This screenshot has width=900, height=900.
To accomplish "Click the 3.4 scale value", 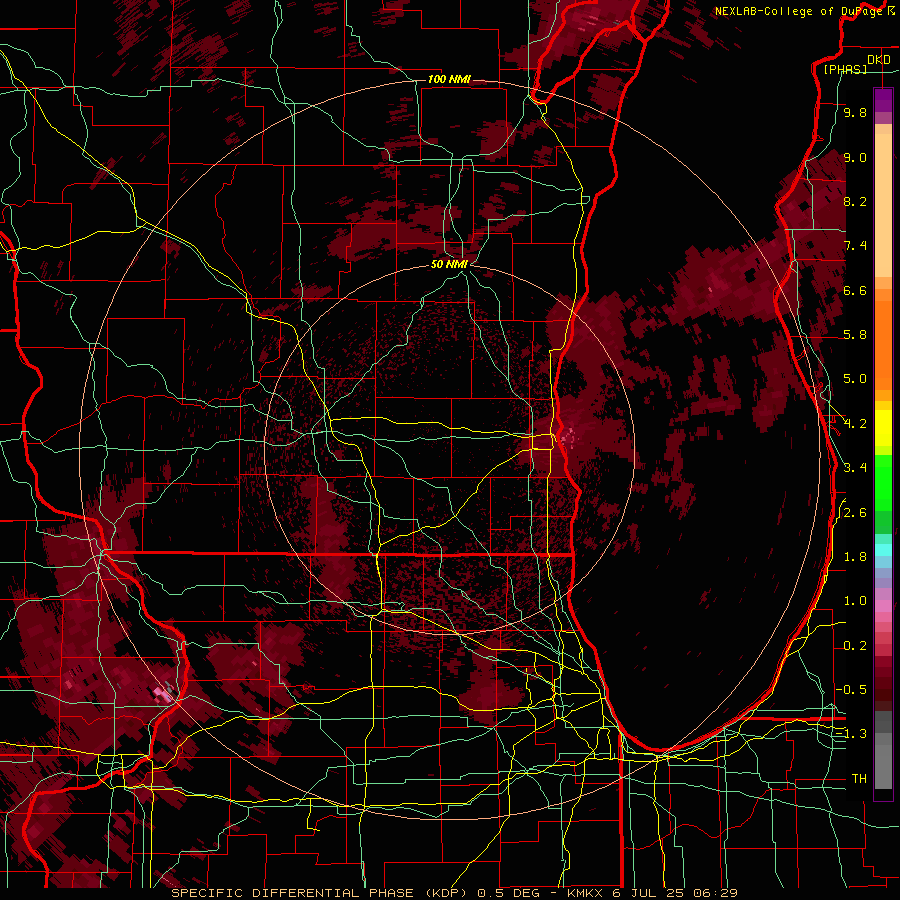I will (x=855, y=468).
